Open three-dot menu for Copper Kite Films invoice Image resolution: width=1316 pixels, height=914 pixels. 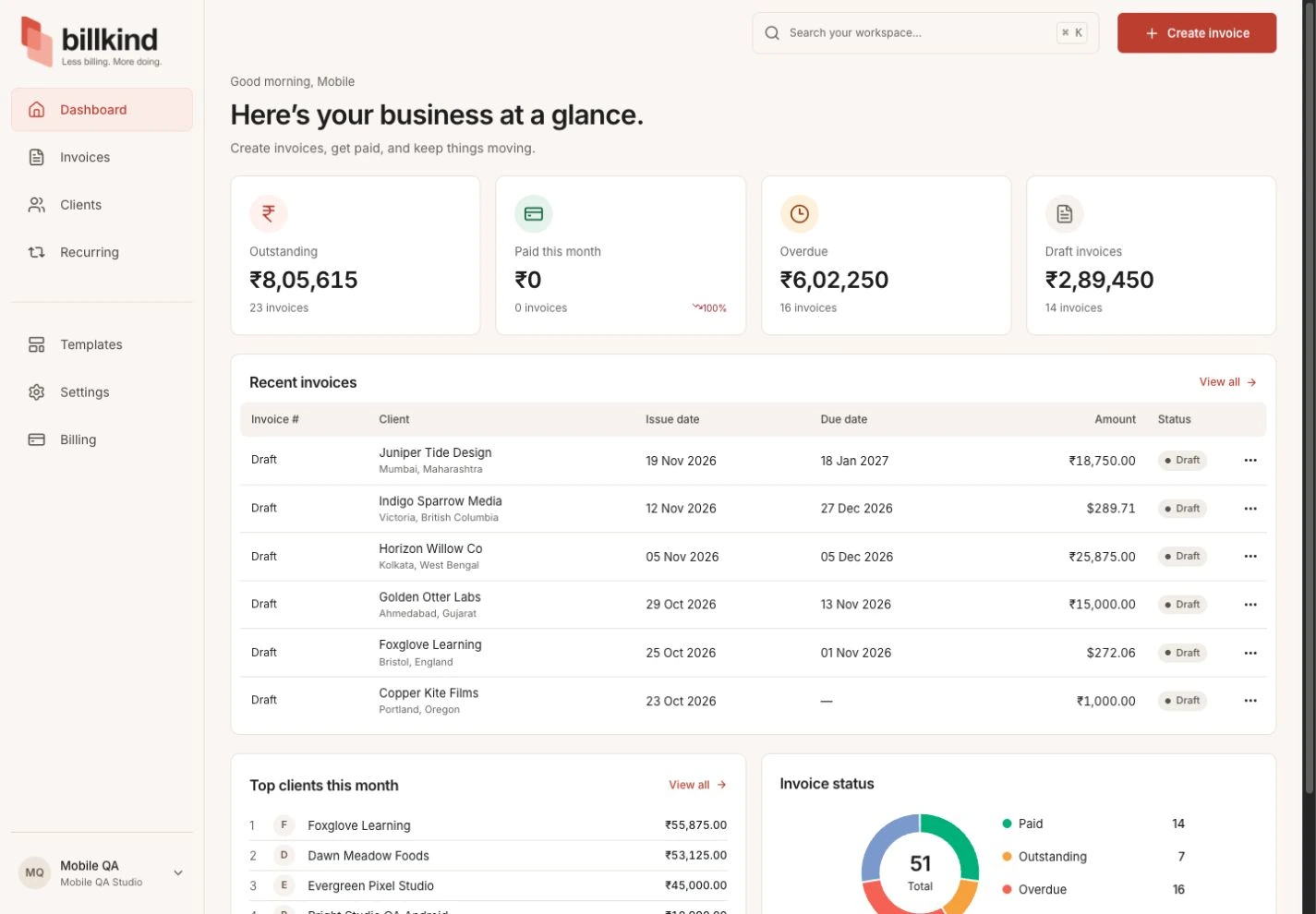click(1250, 701)
